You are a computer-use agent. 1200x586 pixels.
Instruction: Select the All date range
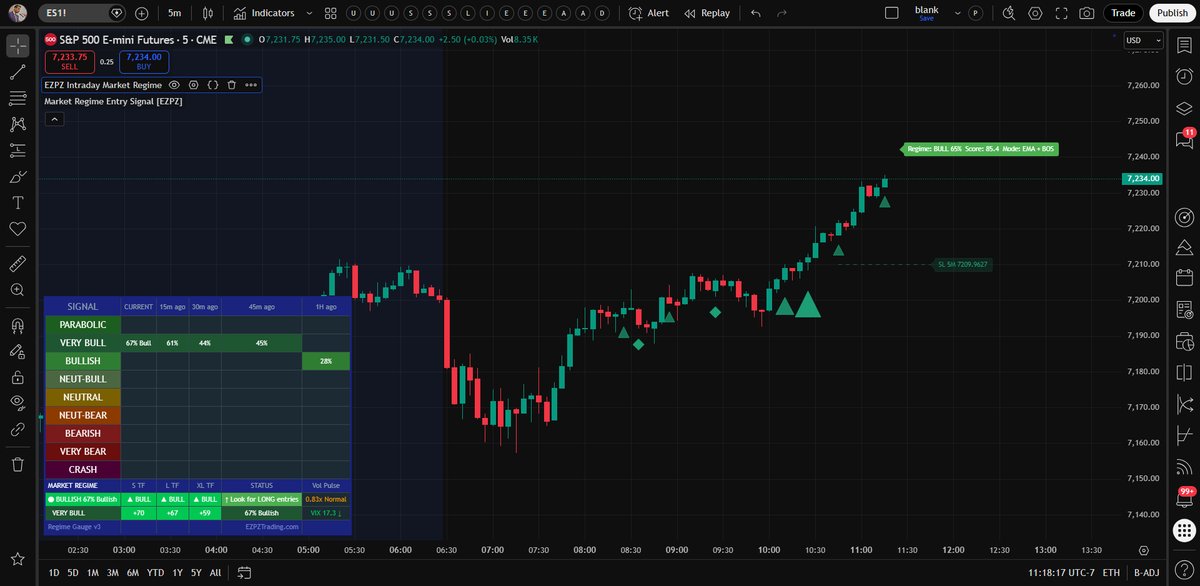(x=215, y=572)
